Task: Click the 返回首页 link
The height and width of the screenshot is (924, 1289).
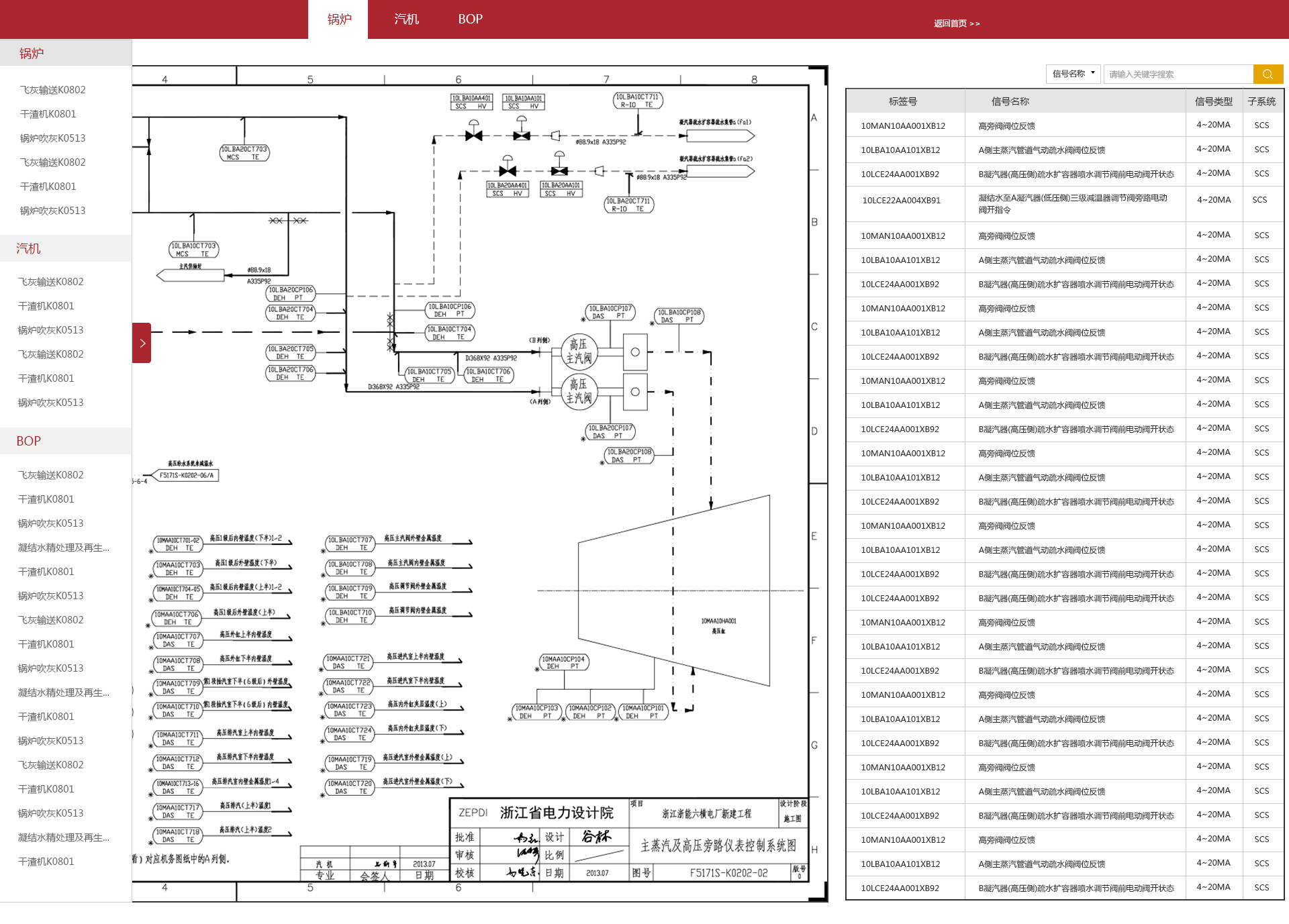Action: (956, 23)
